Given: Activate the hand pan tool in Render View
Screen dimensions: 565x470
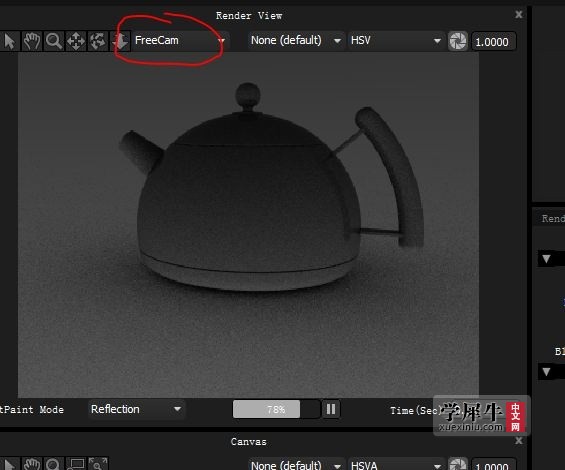Looking at the screenshot, I should click(x=32, y=41).
